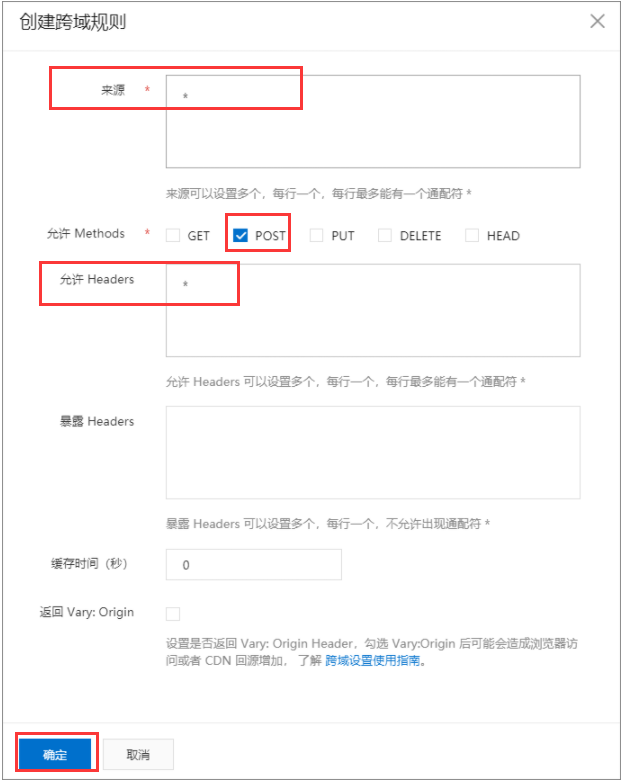Viewport: 622px width, 781px height.
Task: Click the GET method label
Action: coord(198,236)
